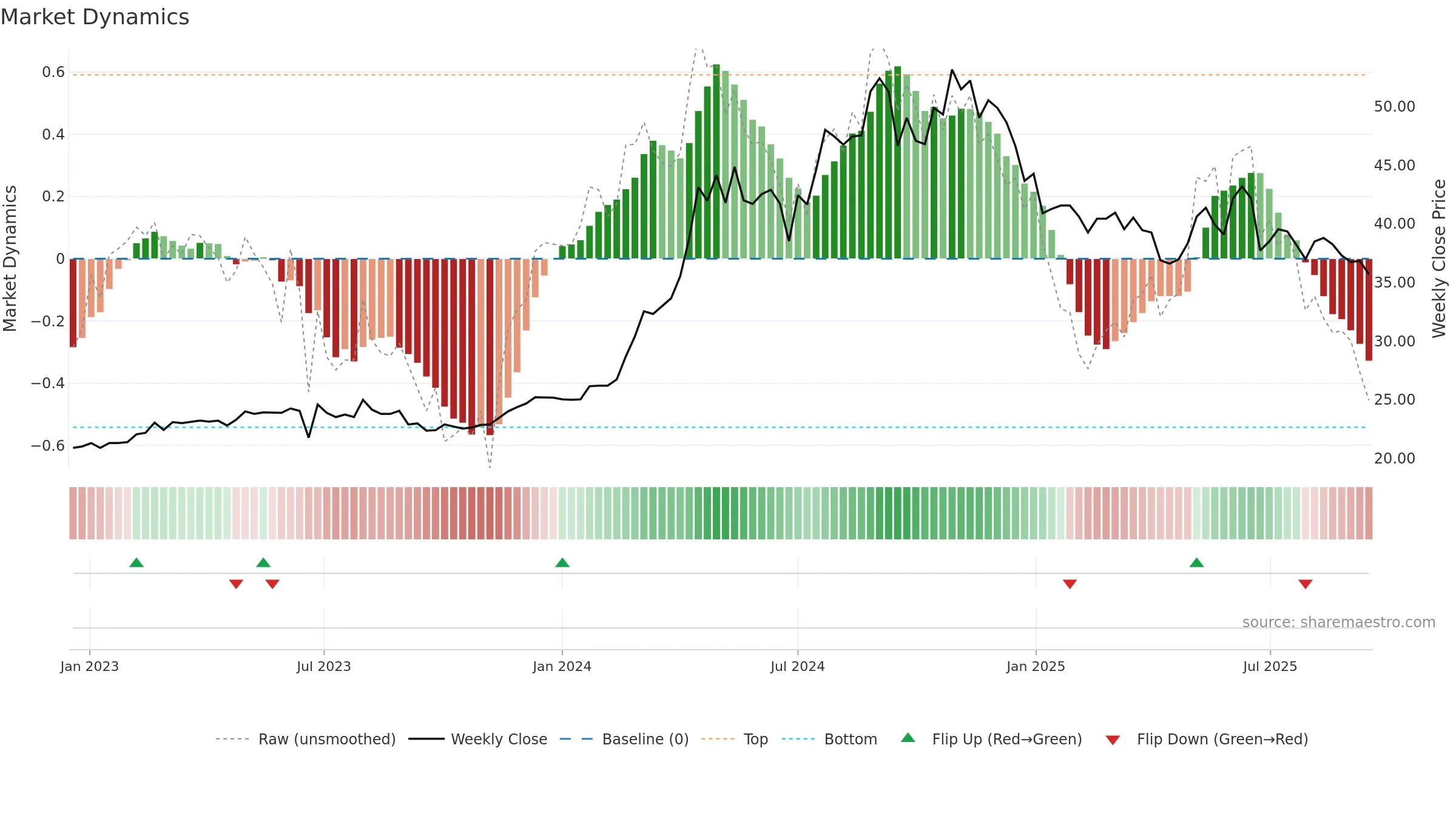
Task: Click the source: sharemaestro.com text
Action: [x=1339, y=622]
